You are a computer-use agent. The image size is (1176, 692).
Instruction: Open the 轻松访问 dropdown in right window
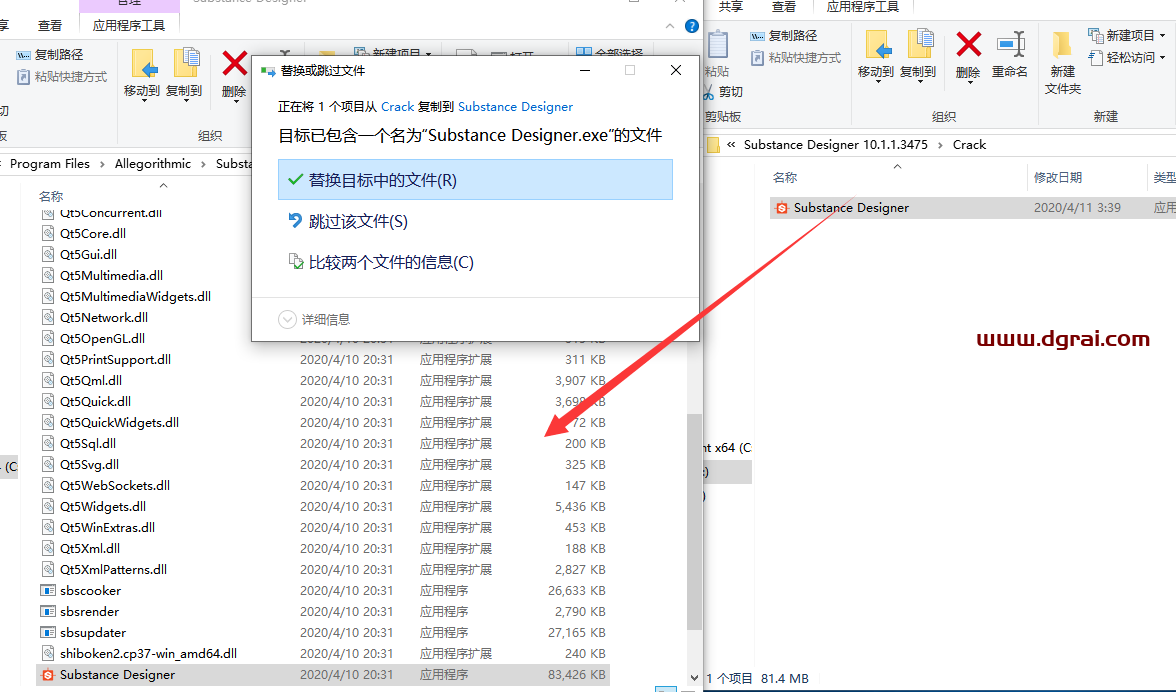tap(1162, 57)
